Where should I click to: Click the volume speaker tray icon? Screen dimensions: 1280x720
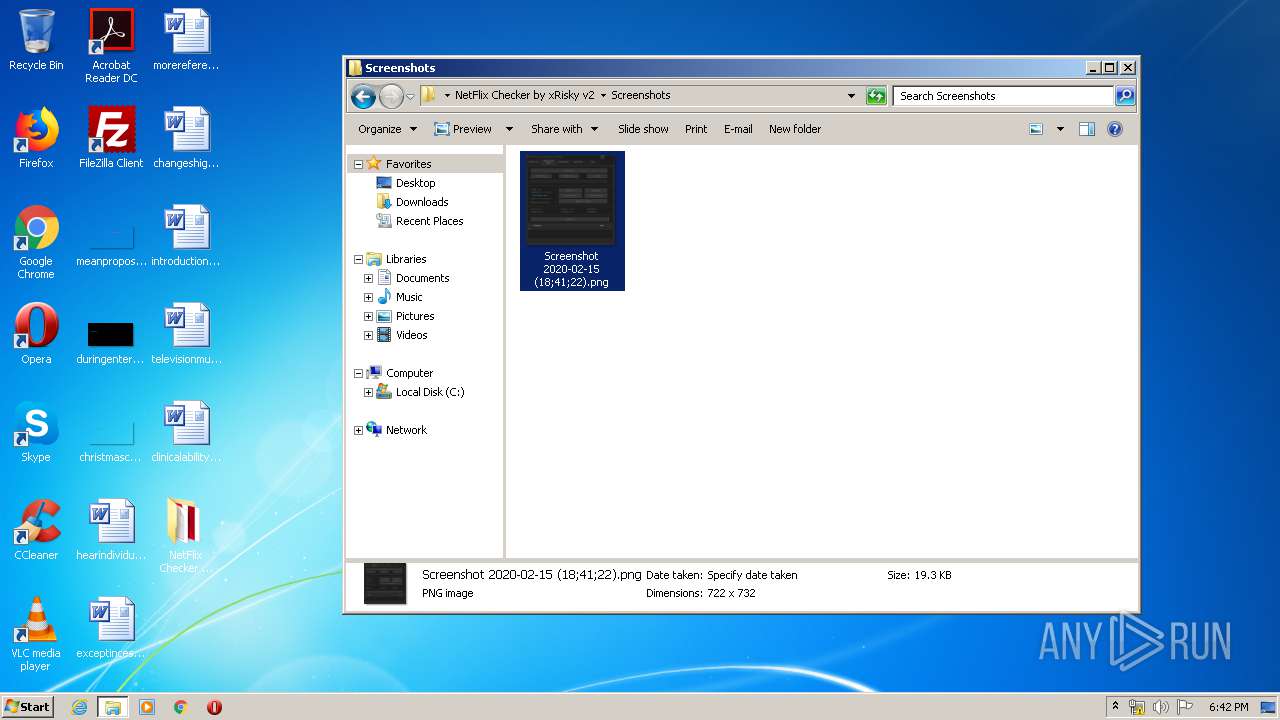[1160, 707]
